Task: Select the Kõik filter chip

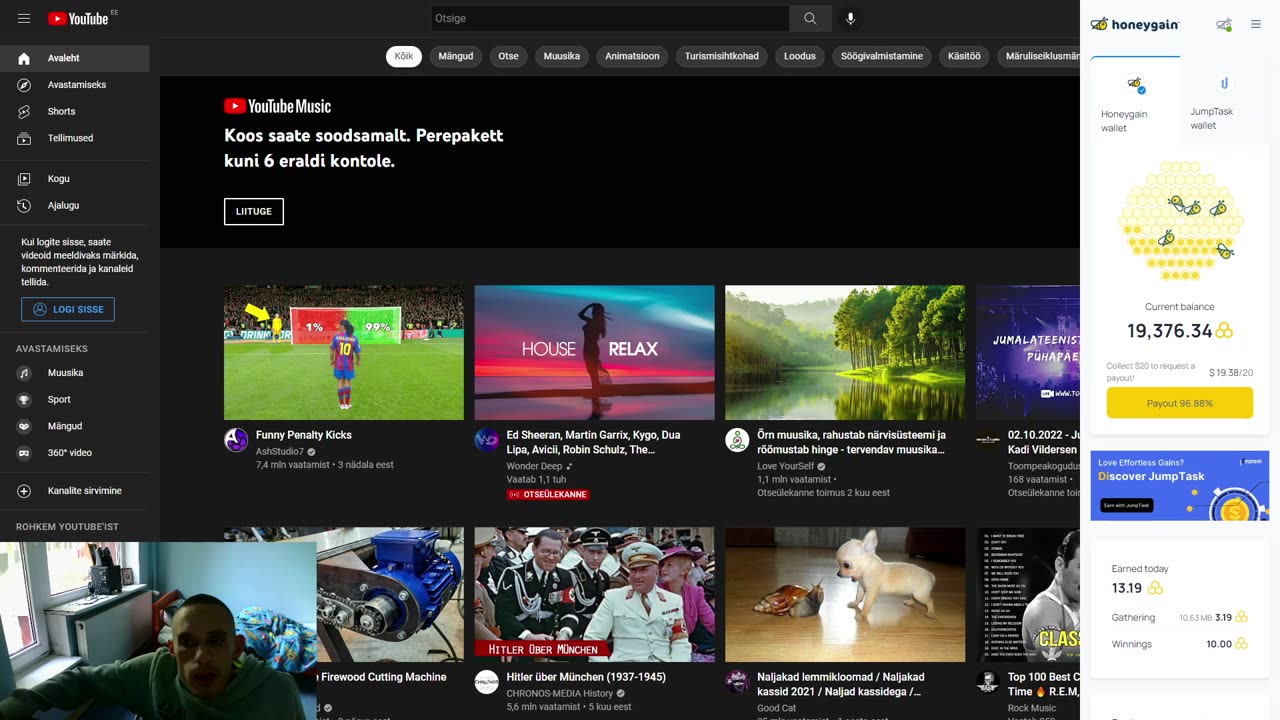Action: pyautogui.click(x=404, y=56)
